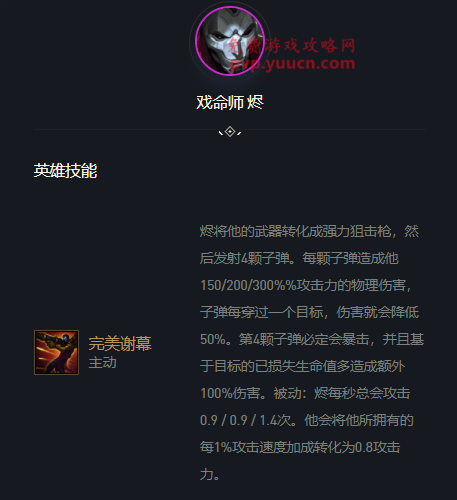
Task: Click the 完美谢幕 skill icon
Action: [56, 352]
